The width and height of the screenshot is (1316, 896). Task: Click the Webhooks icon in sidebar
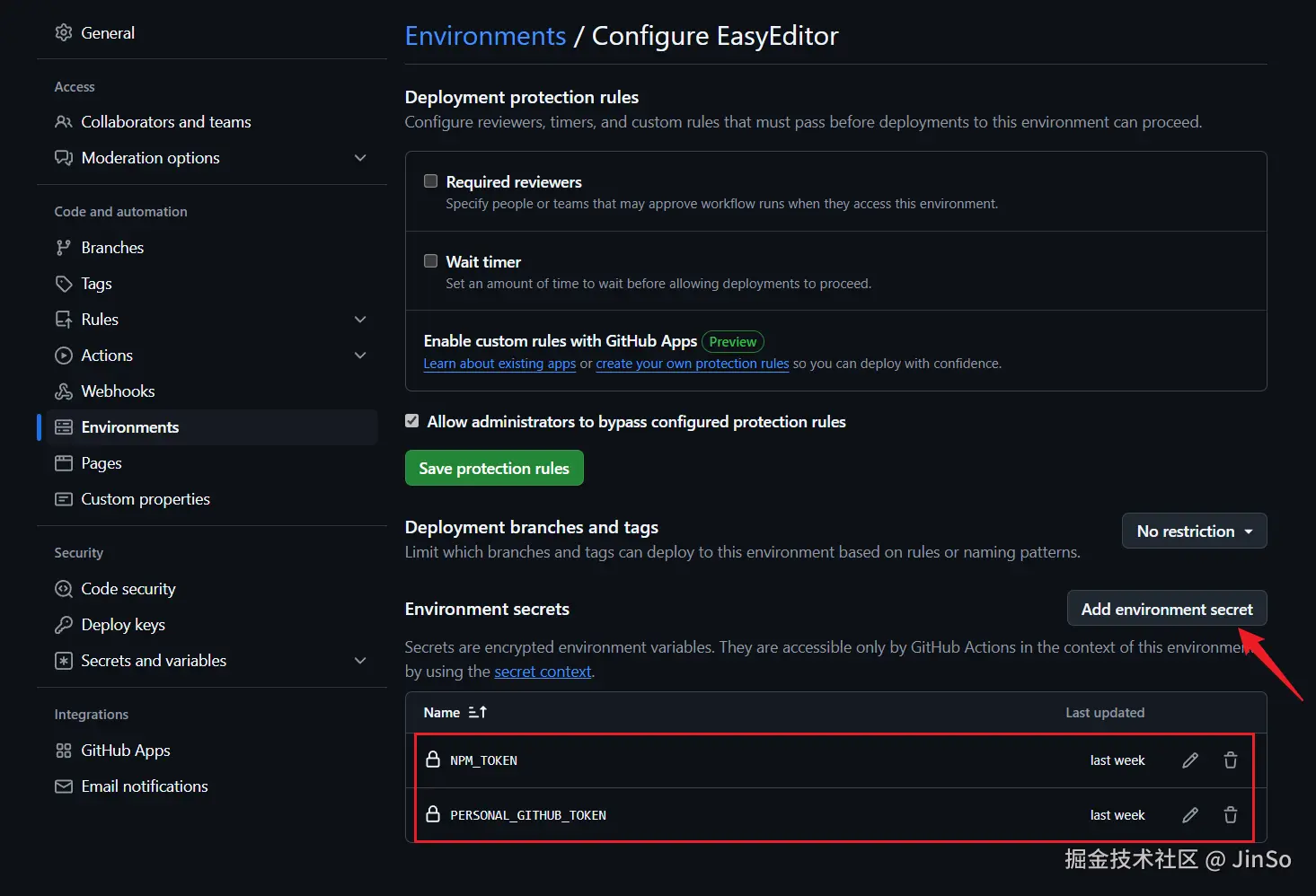click(64, 391)
